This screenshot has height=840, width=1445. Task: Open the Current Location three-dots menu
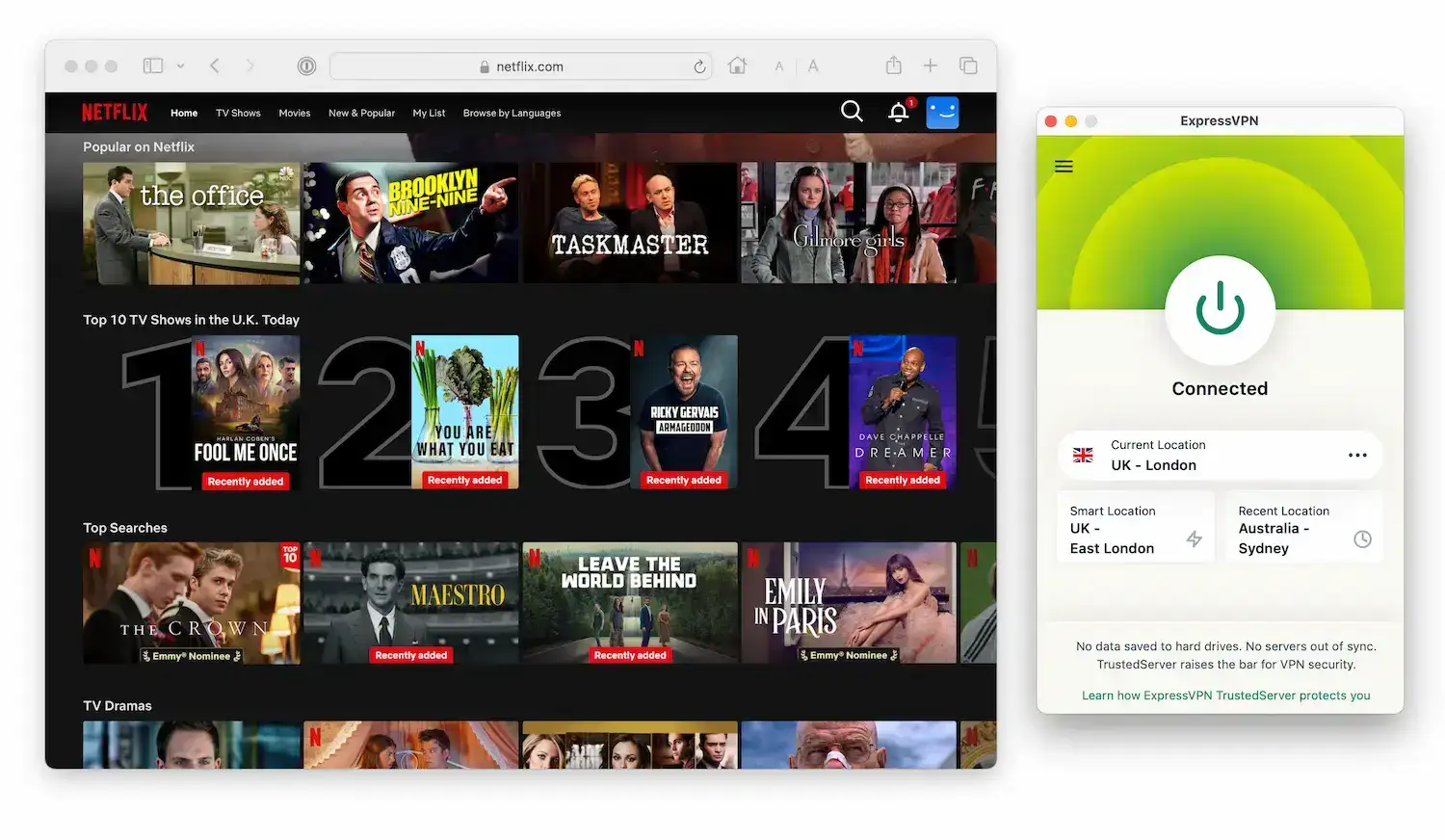pos(1357,456)
